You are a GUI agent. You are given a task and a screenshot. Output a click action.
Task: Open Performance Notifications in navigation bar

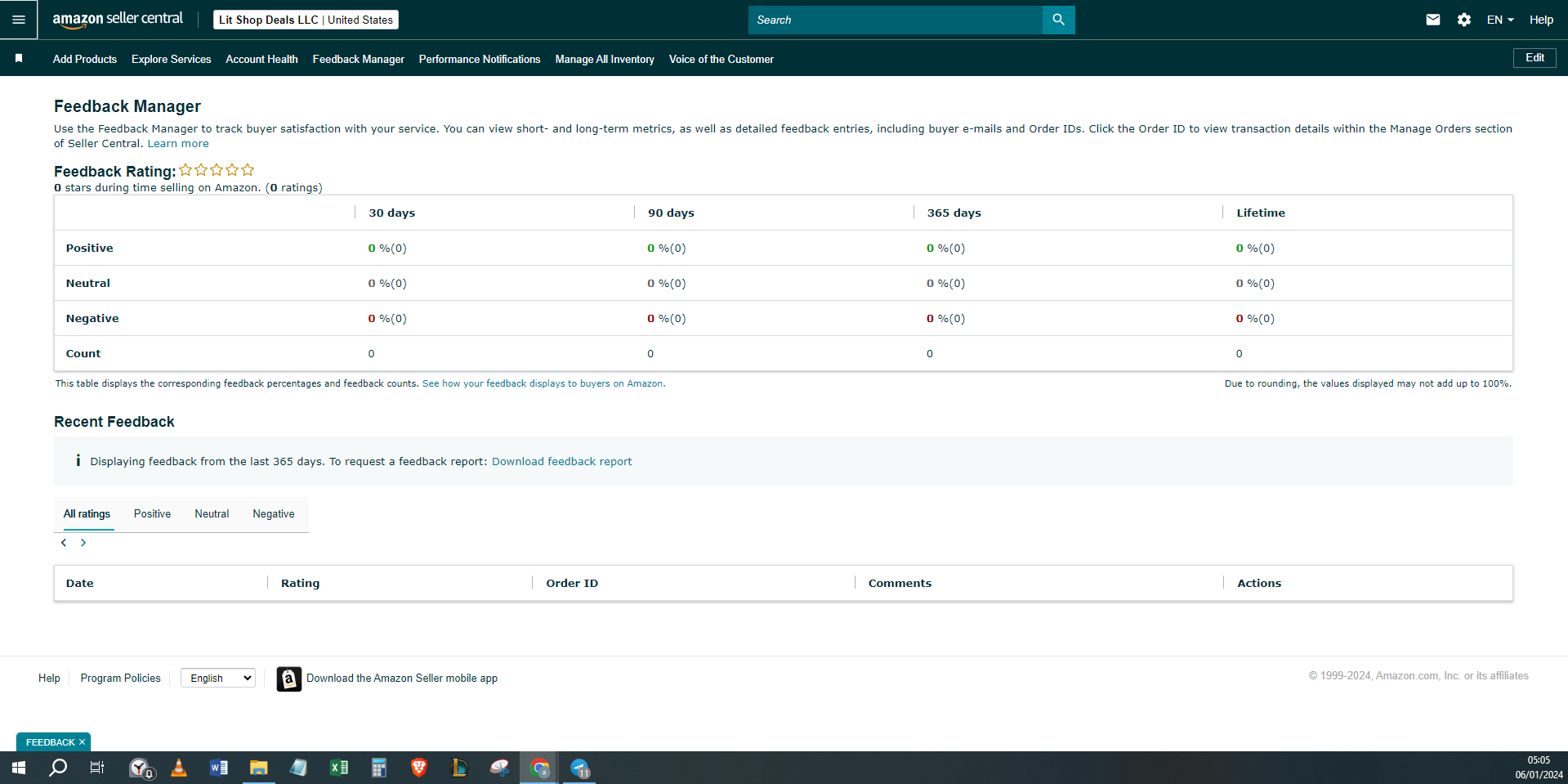click(x=480, y=59)
